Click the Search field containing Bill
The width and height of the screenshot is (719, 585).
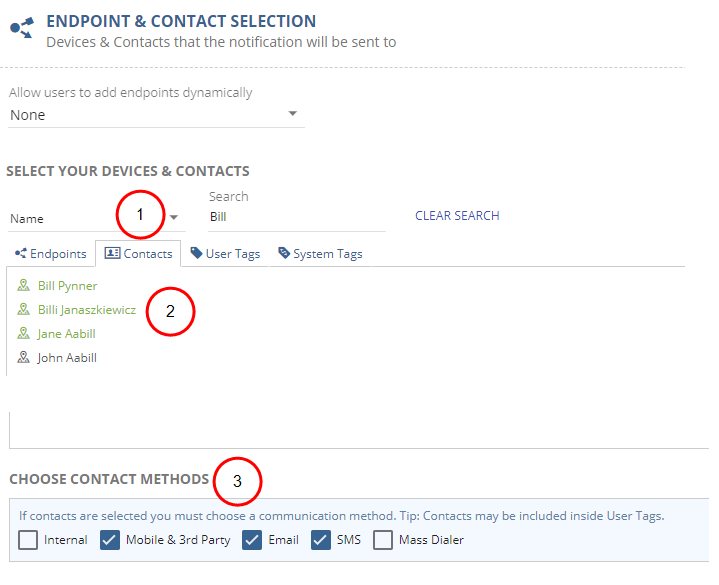pyautogui.click(x=295, y=217)
